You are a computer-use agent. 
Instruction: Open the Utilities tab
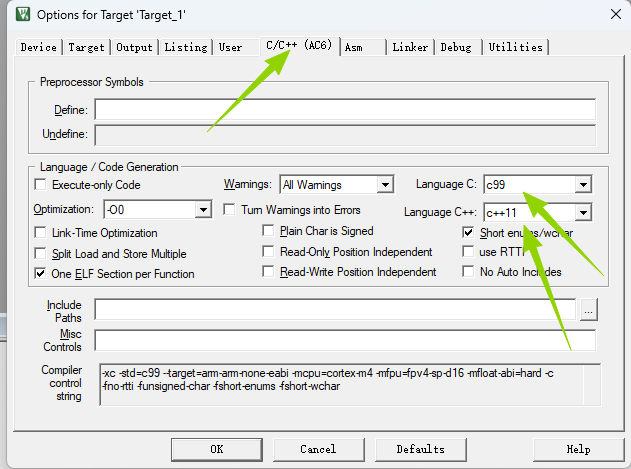tap(516, 47)
